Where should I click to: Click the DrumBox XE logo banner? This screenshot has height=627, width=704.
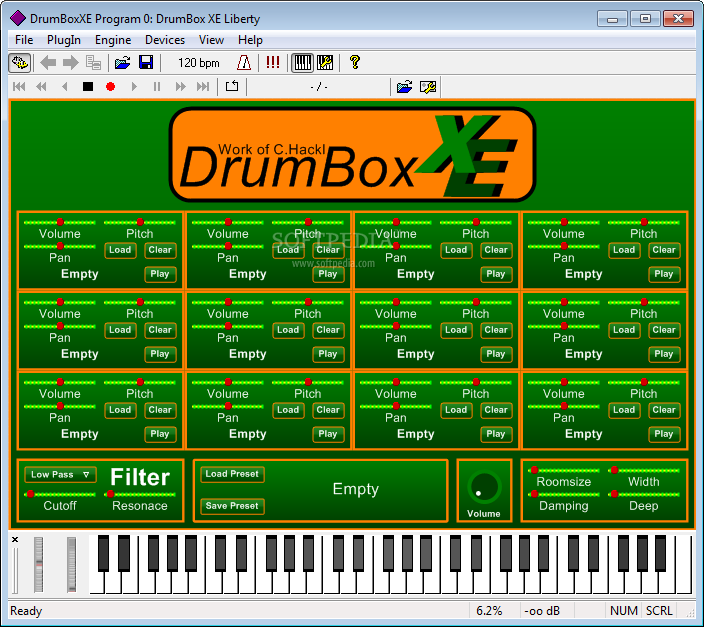click(352, 155)
